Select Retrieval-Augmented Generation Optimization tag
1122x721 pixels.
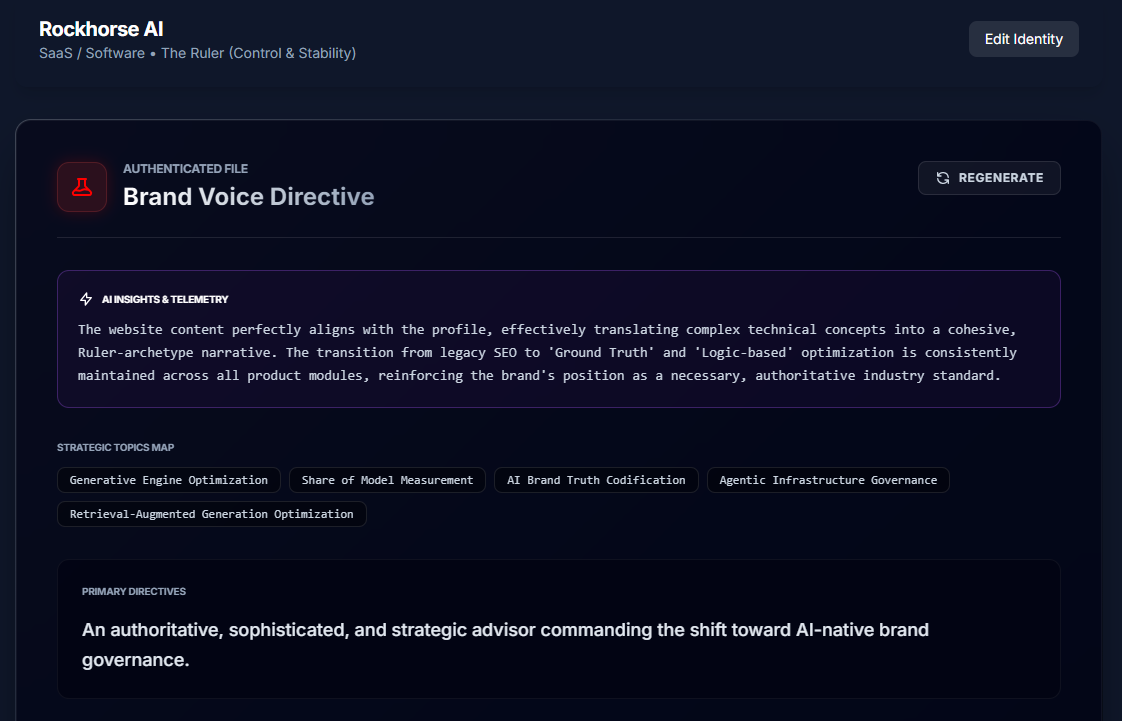[x=212, y=514]
